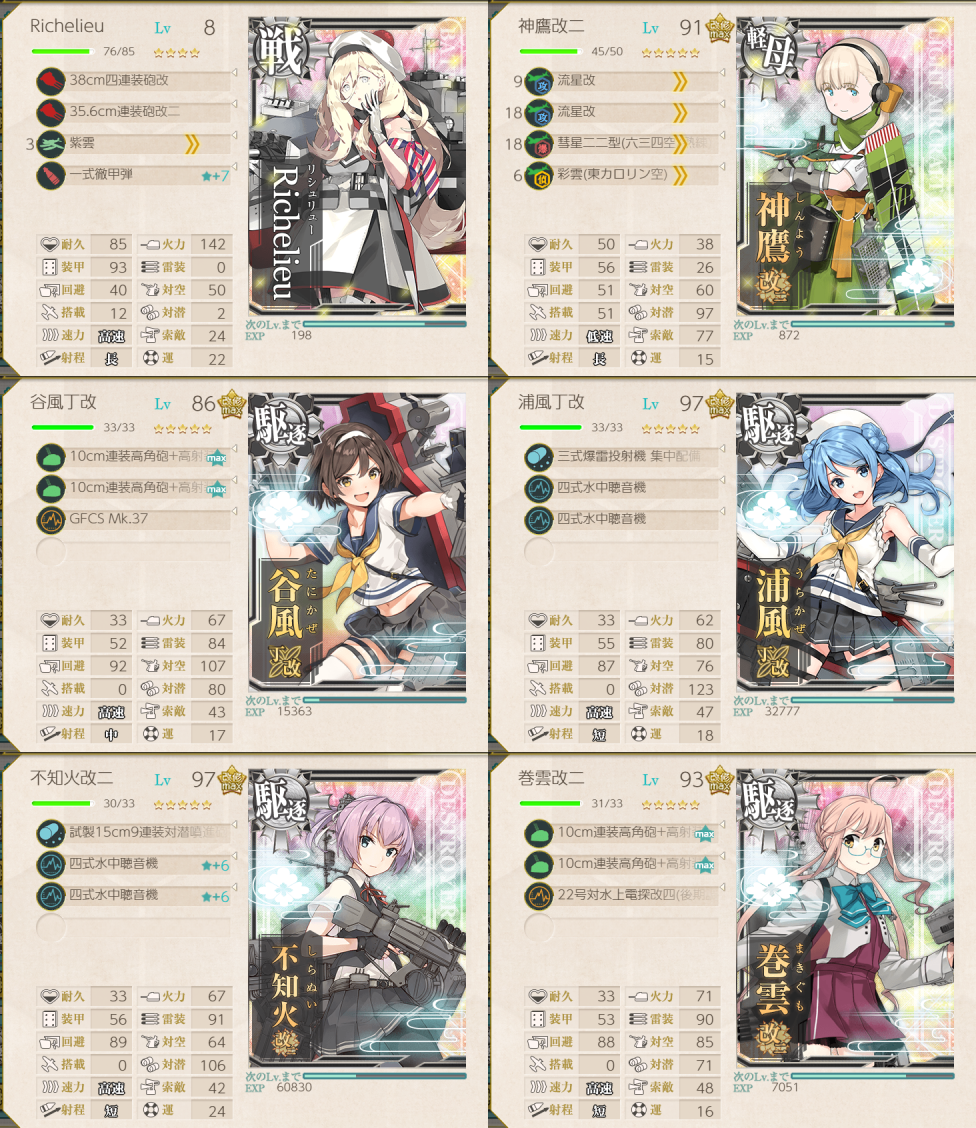
Task: Click the 不知火改二 ship name label
Action: point(71,778)
